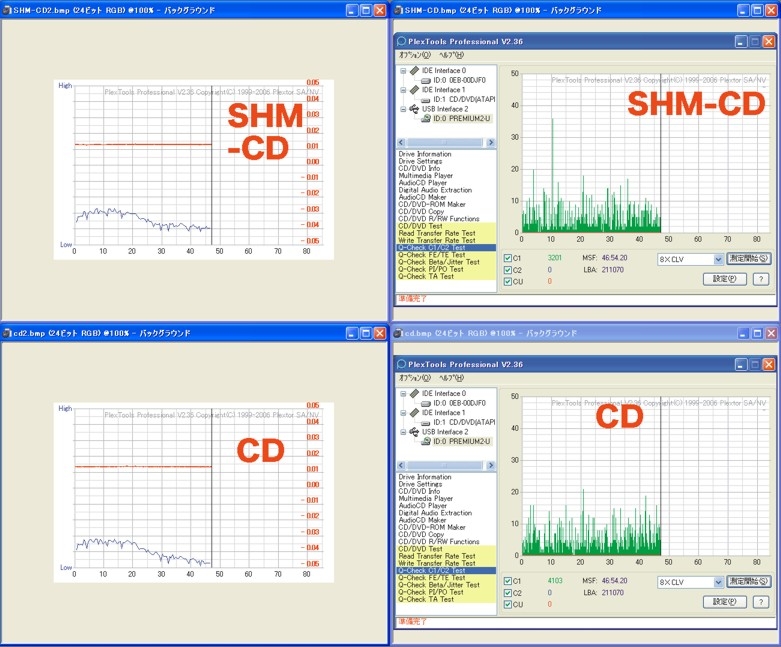Collapse IDE Interface 1 node in cd.bmp window

pyautogui.click(x=403, y=413)
